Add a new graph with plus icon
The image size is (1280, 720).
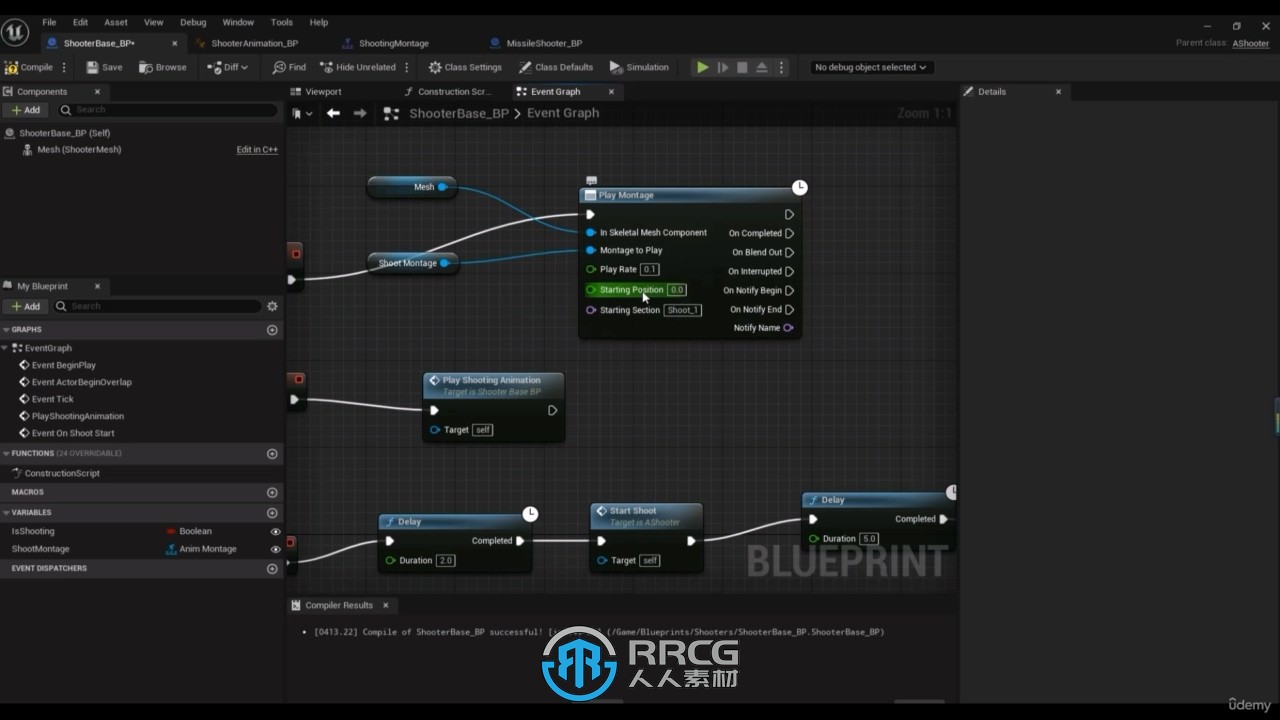point(272,329)
